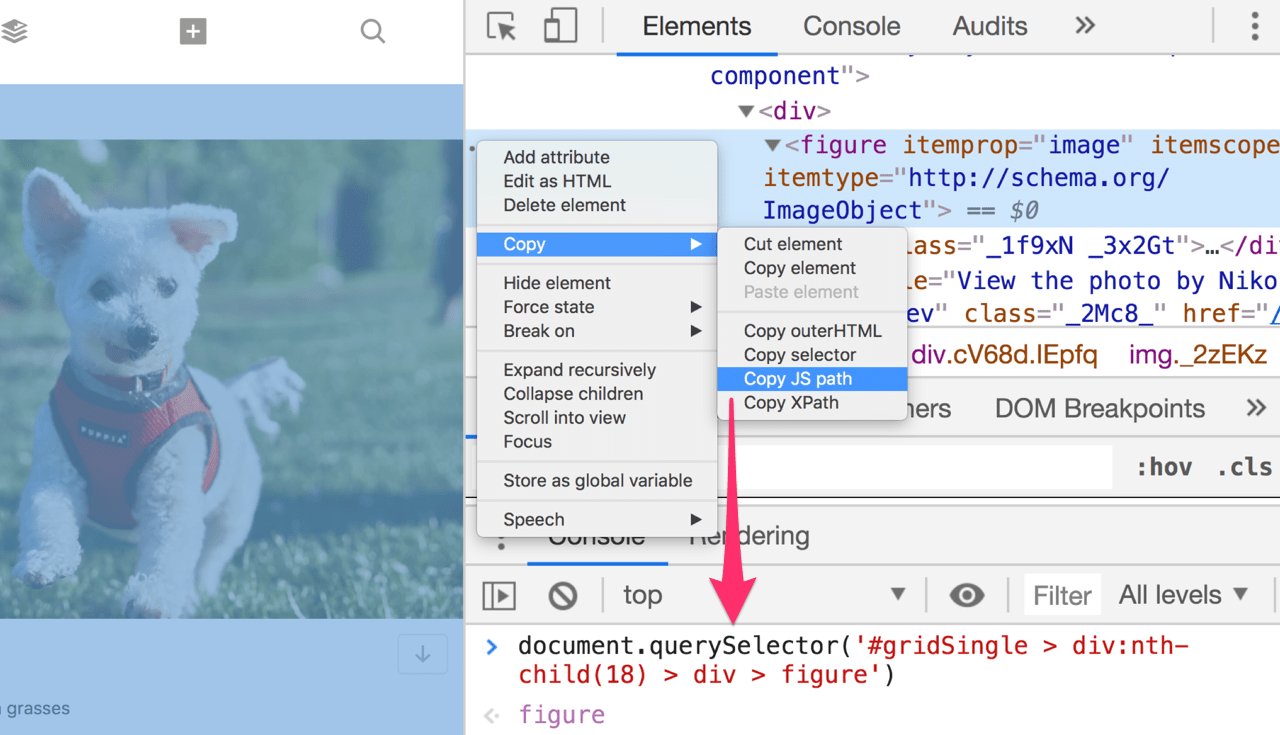Viewport: 1280px width, 735px height.
Task: Toggle the :hov element state button
Action: (x=1164, y=467)
